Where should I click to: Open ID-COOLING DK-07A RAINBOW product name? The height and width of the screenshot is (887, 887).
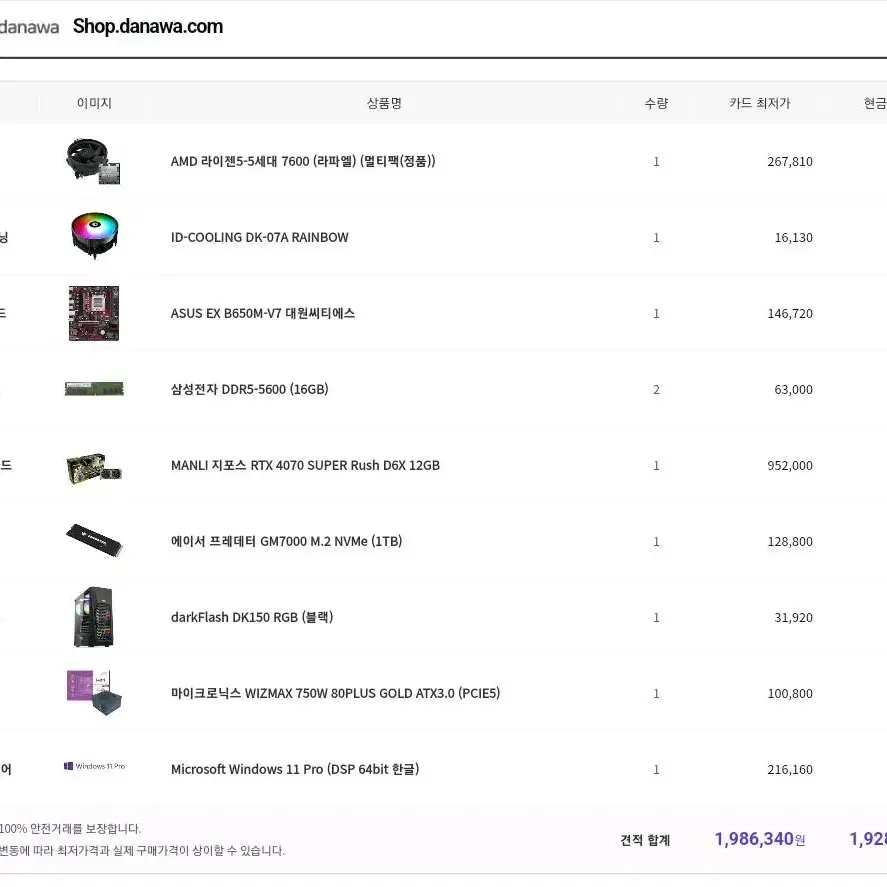[260, 238]
